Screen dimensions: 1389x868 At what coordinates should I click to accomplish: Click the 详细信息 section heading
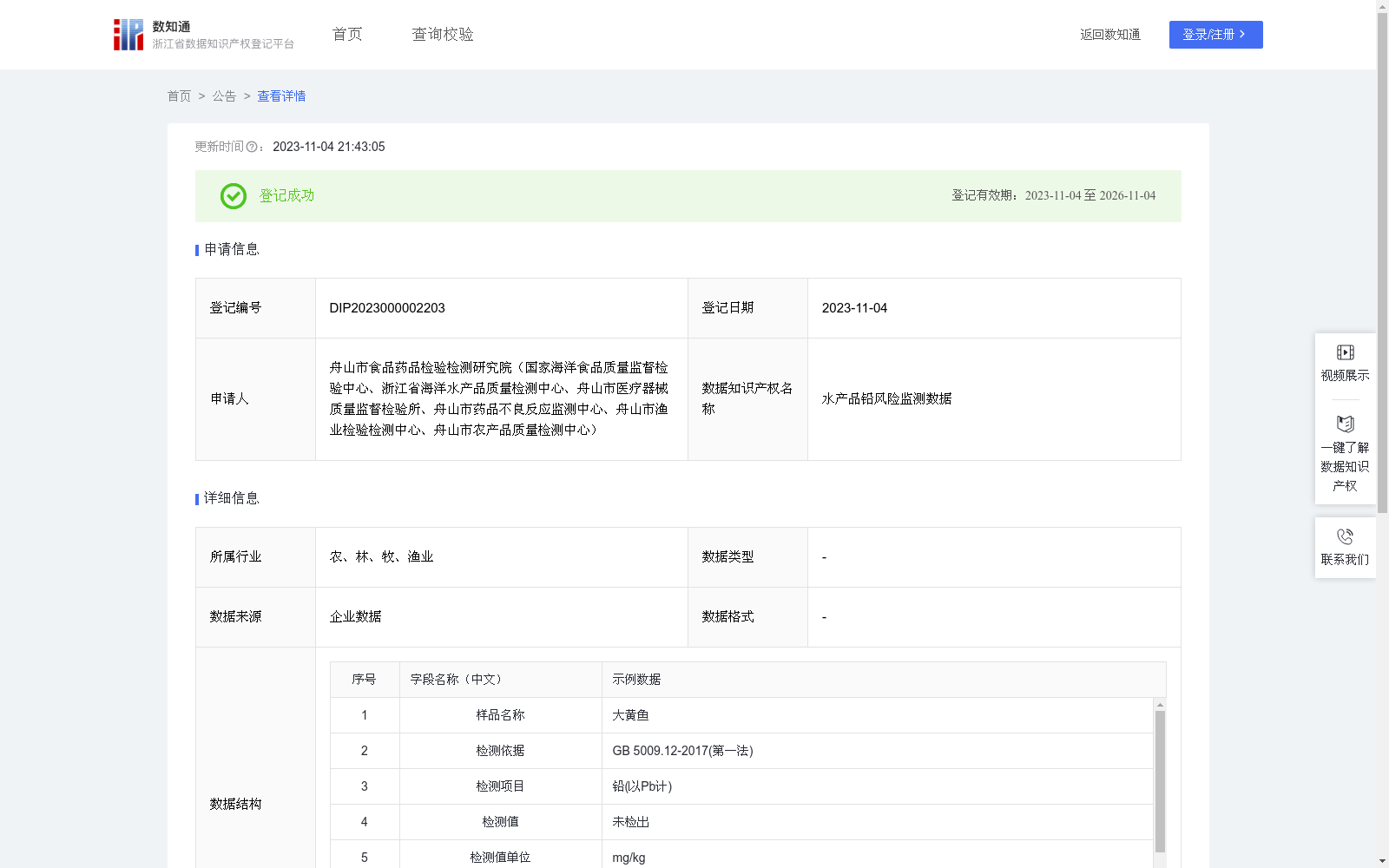(x=231, y=499)
